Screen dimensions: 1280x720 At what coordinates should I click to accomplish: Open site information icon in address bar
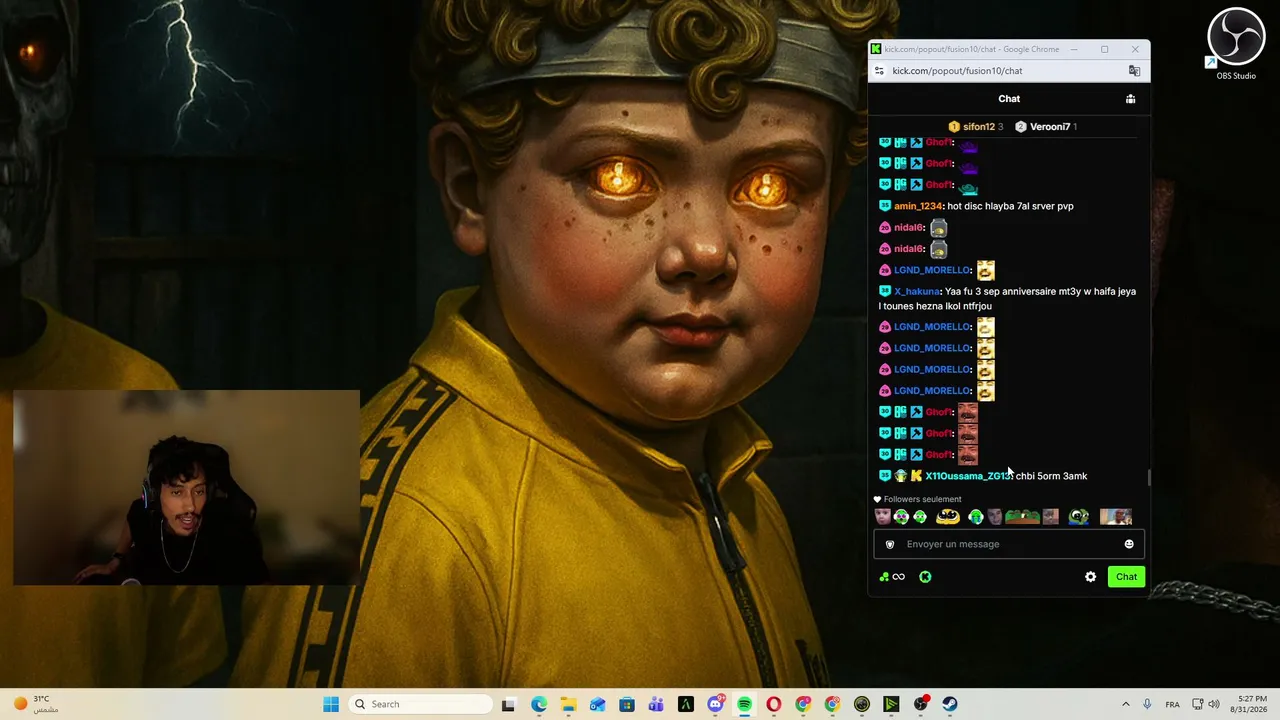point(879,71)
